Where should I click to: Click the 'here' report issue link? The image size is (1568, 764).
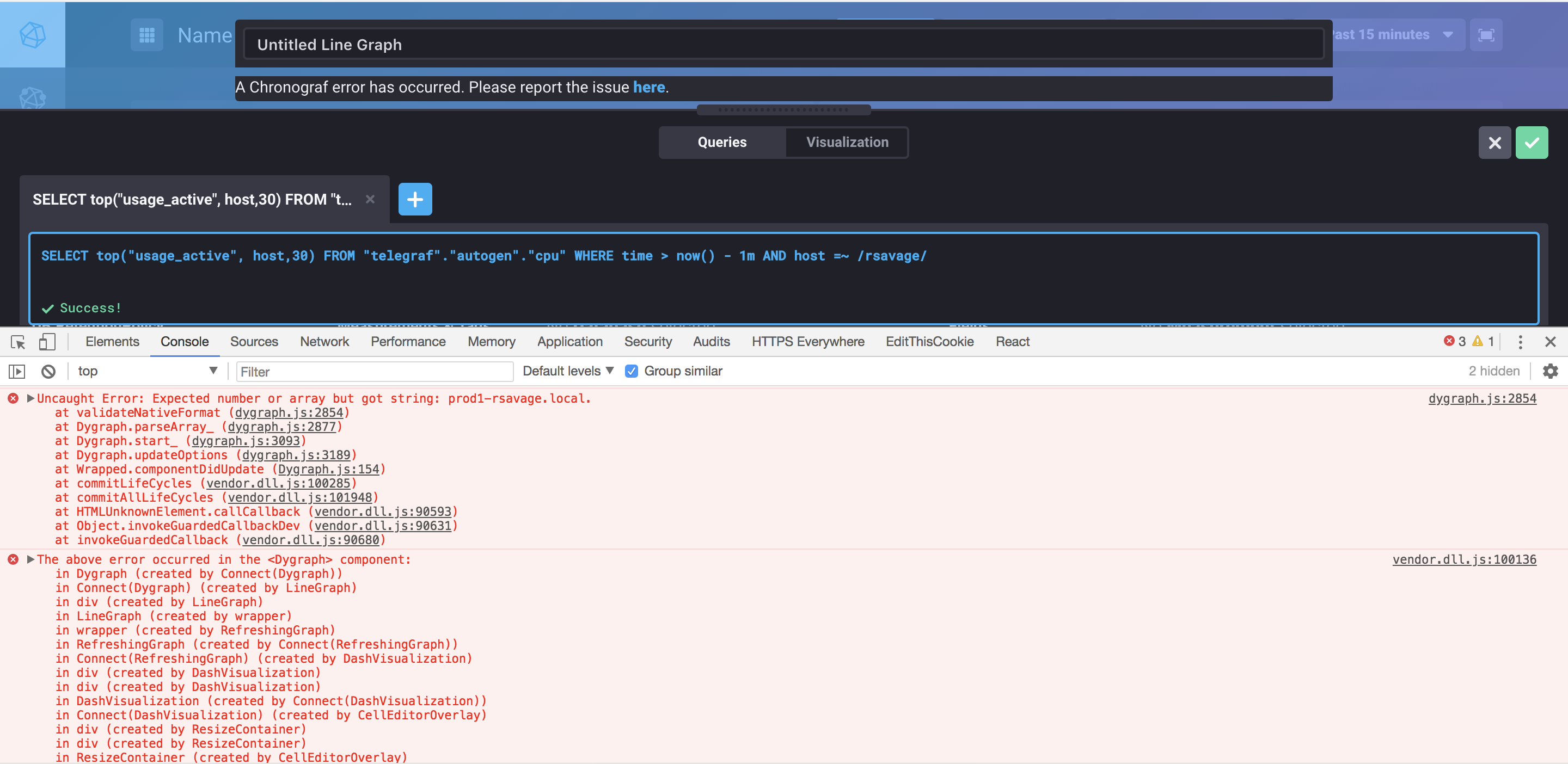[648, 88]
